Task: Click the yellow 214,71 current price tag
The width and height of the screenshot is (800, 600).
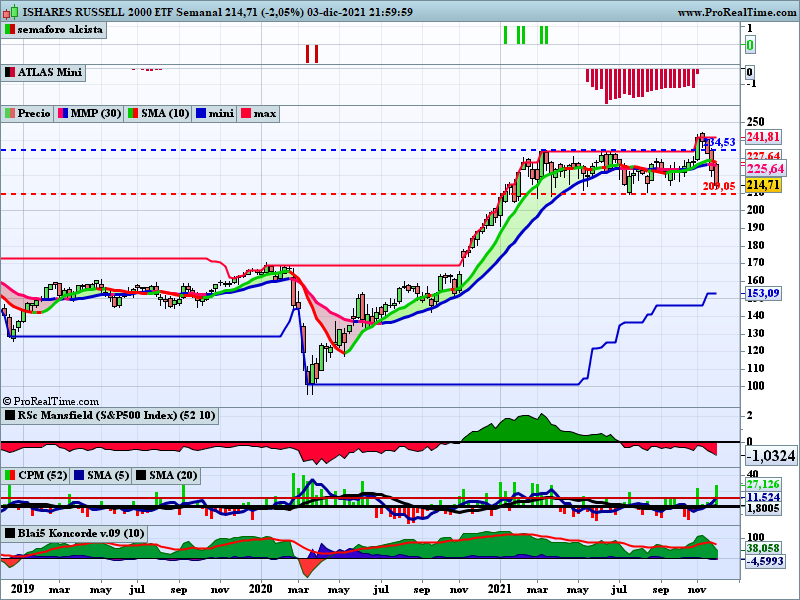Action: [x=763, y=184]
